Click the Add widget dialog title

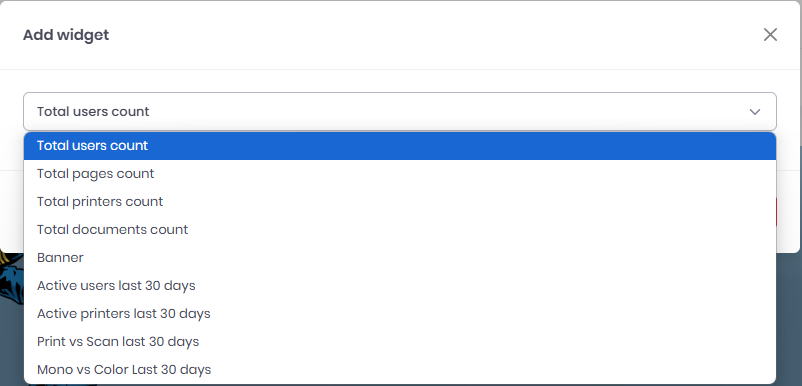[x=66, y=35]
